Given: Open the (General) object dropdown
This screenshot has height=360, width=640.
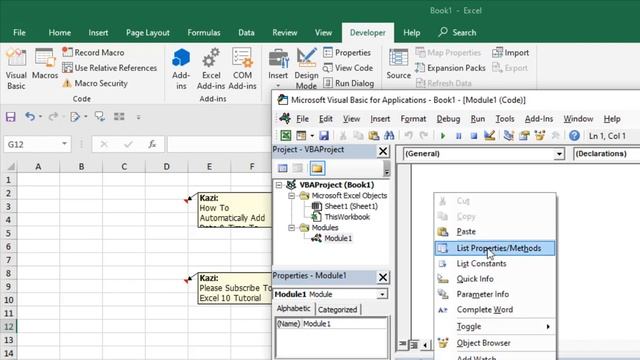Looking at the screenshot, I should click(x=559, y=154).
